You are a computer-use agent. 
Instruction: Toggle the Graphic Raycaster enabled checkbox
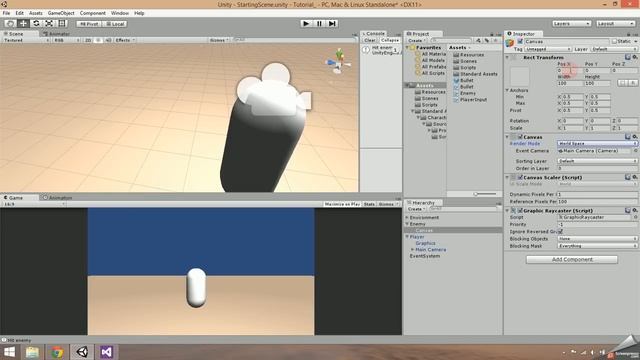[x=520, y=210]
